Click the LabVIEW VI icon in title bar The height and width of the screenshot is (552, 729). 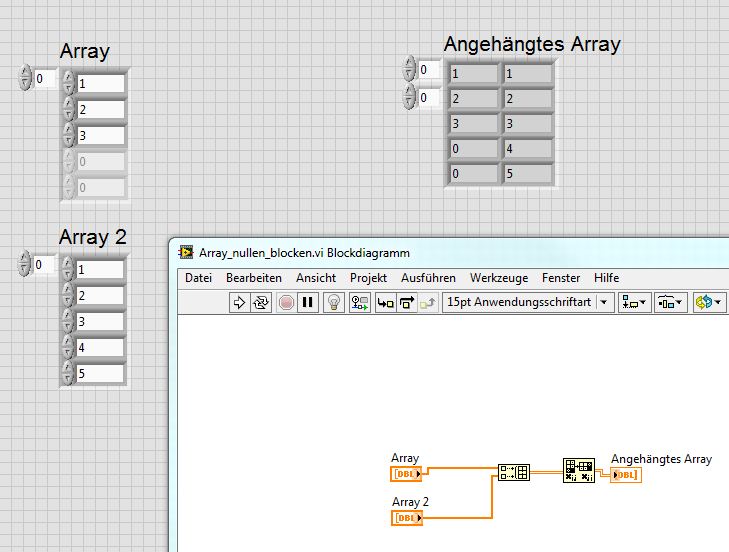point(186,253)
